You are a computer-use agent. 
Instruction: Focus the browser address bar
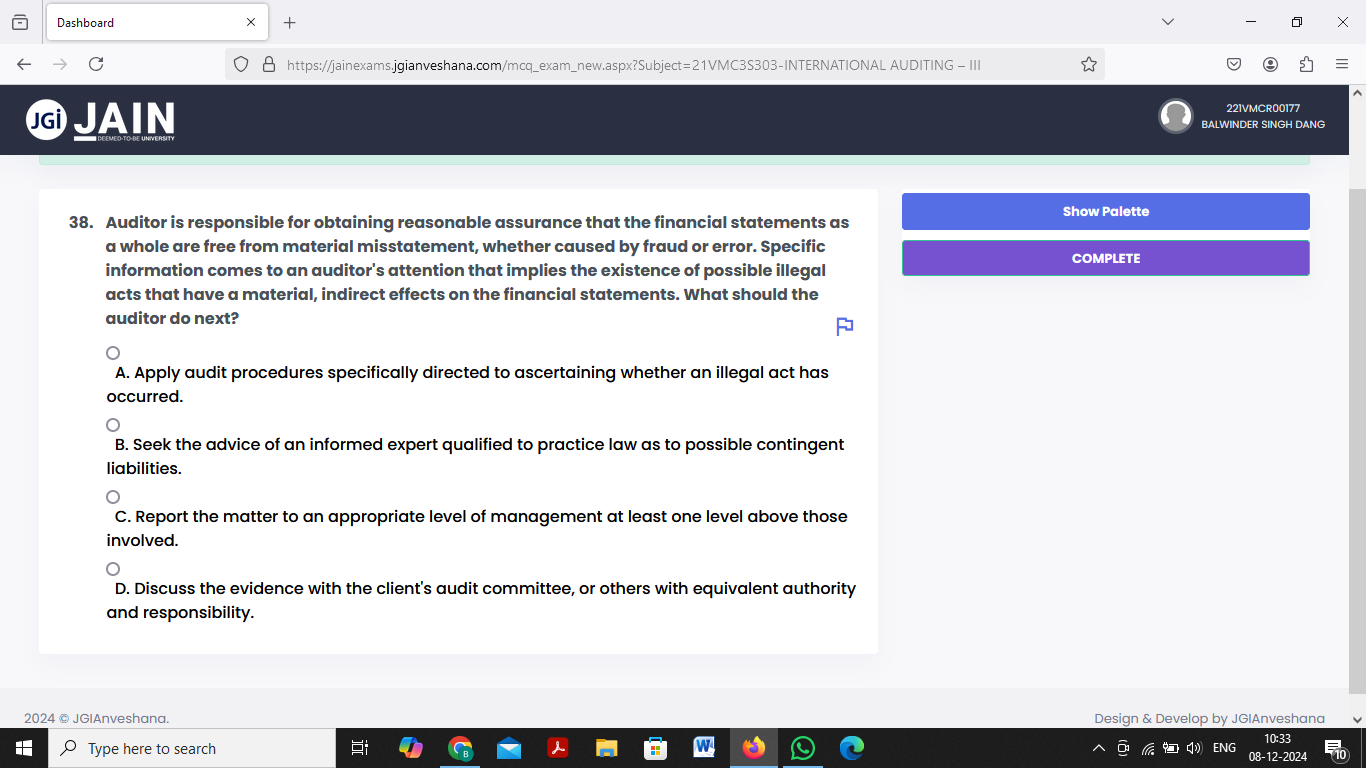(x=665, y=64)
